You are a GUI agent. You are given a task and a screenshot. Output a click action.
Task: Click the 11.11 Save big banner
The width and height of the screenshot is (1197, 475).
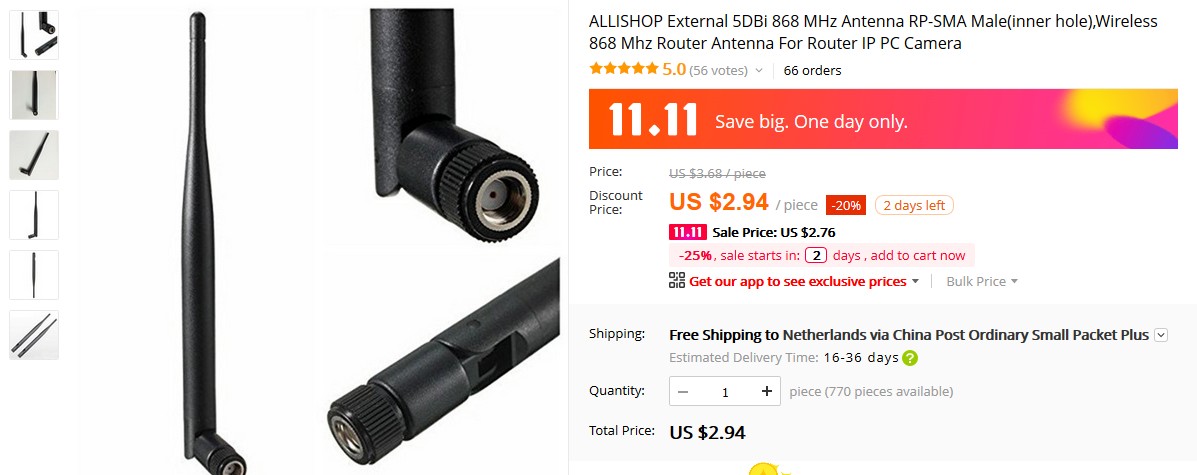(x=883, y=119)
